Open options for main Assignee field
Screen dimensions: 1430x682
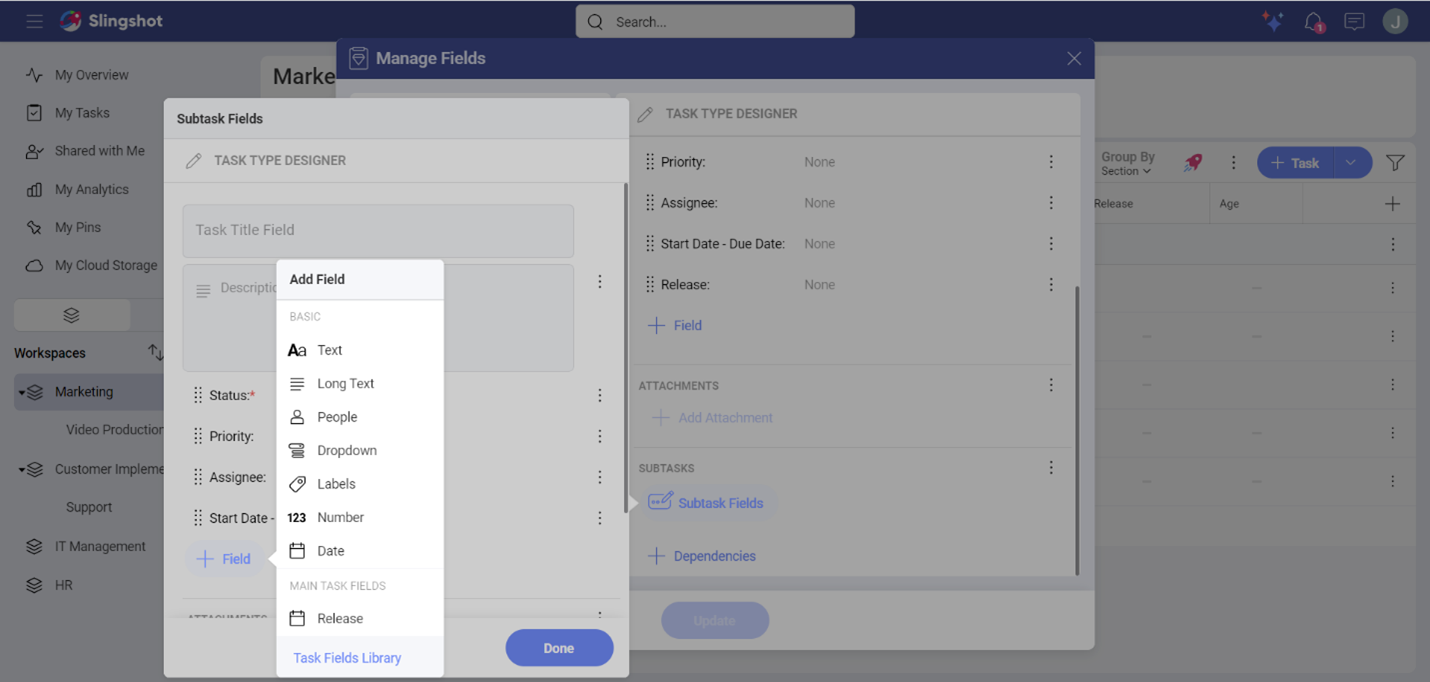(1051, 203)
